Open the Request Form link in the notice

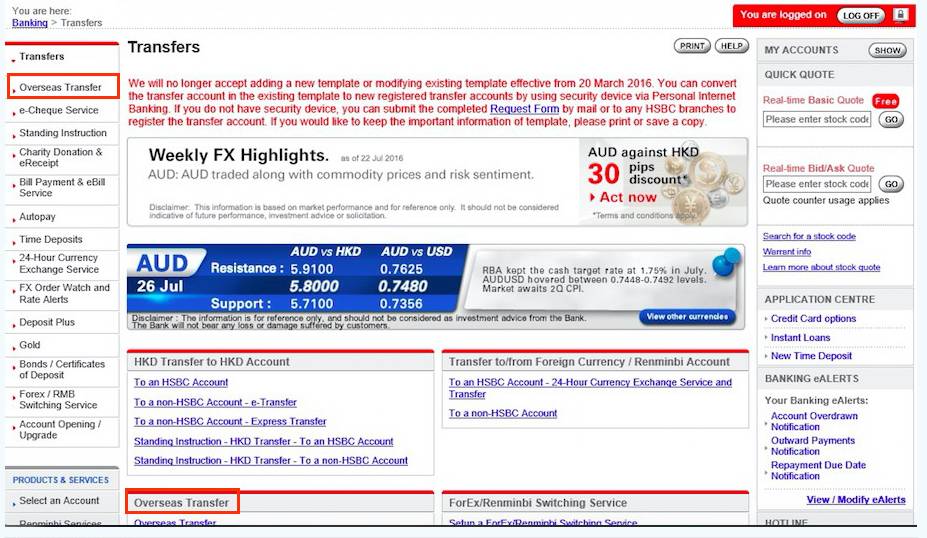pyautogui.click(x=524, y=109)
